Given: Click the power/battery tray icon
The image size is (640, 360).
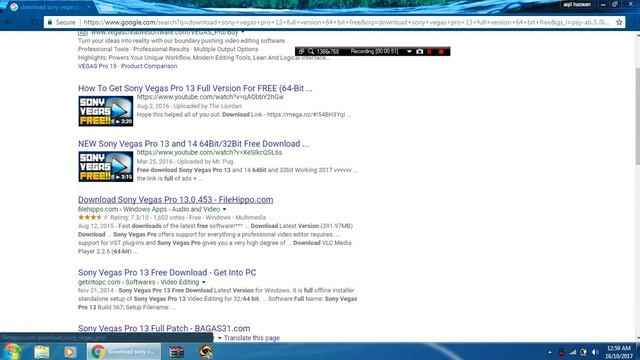Looking at the screenshot, I should click(584, 352).
